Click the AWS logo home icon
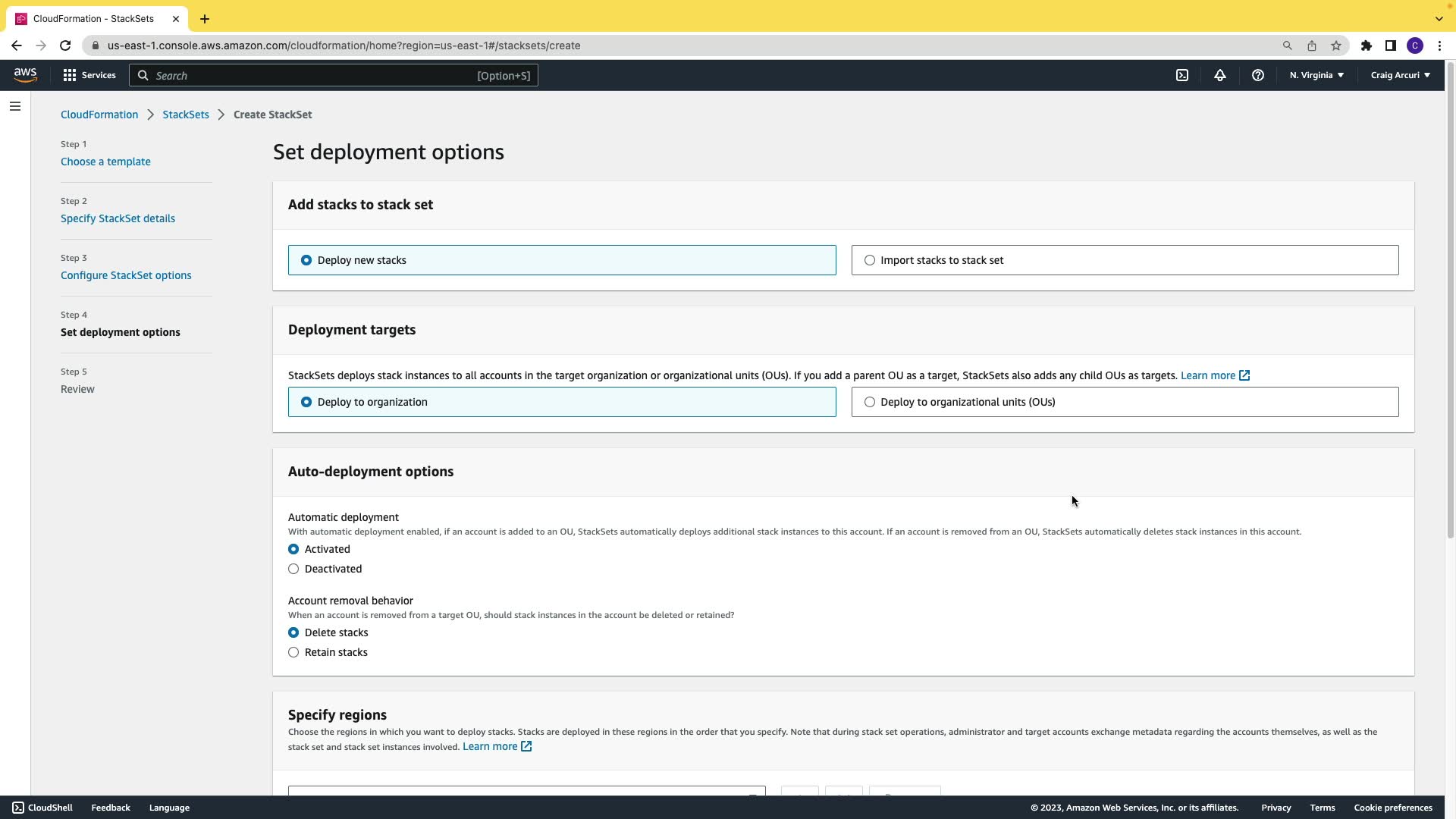This screenshot has width=1456, height=819. pos(25,74)
